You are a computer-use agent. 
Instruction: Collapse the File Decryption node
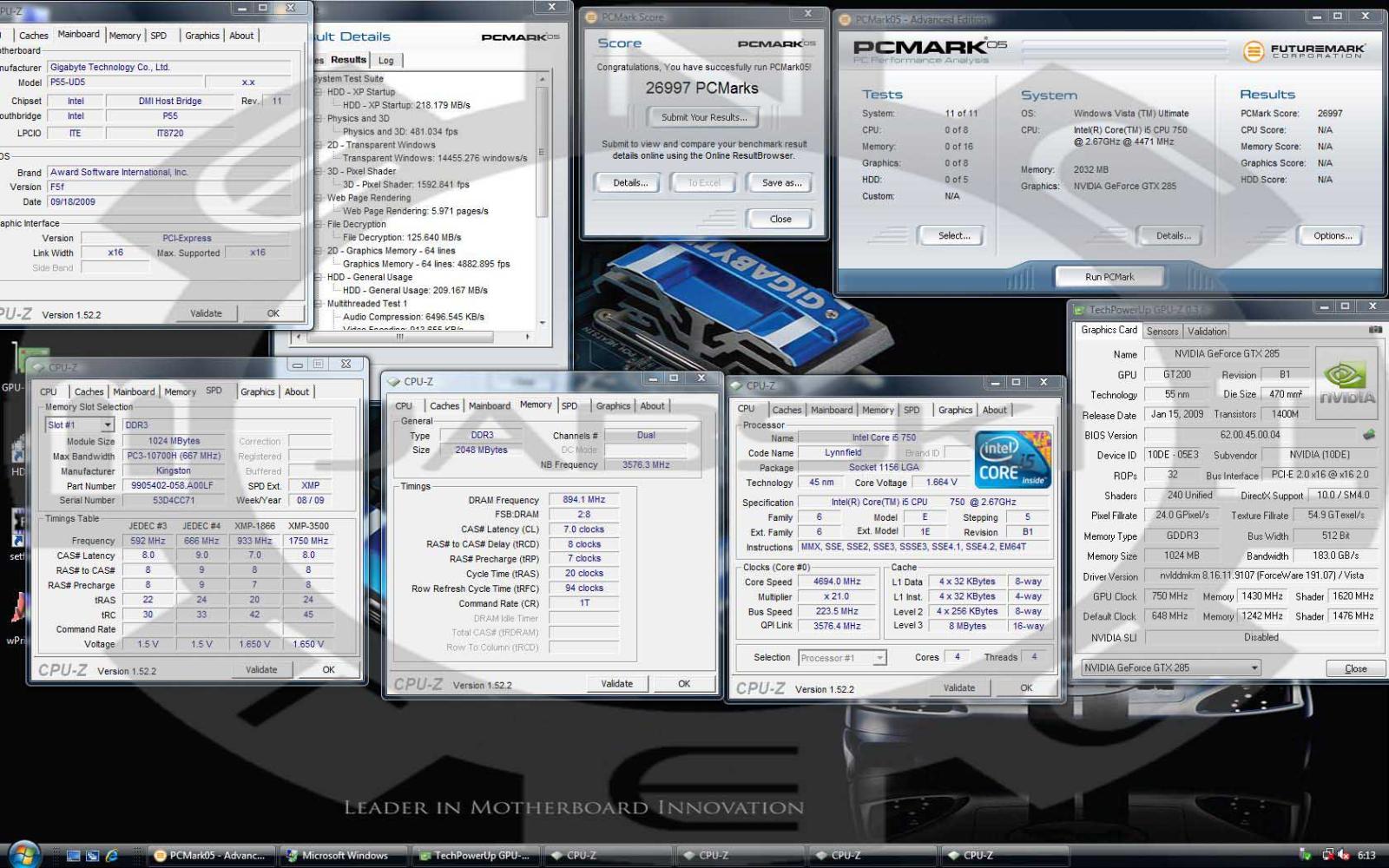[x=319, y=225]
